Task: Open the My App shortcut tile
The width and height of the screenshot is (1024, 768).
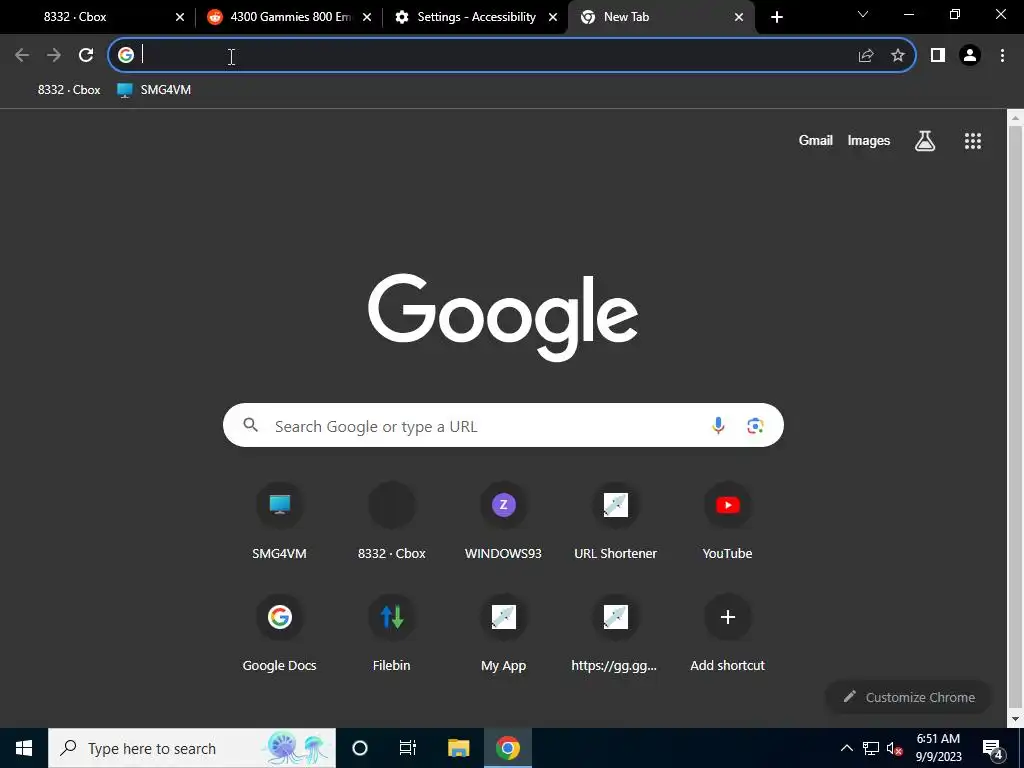Action: (504, 633)
